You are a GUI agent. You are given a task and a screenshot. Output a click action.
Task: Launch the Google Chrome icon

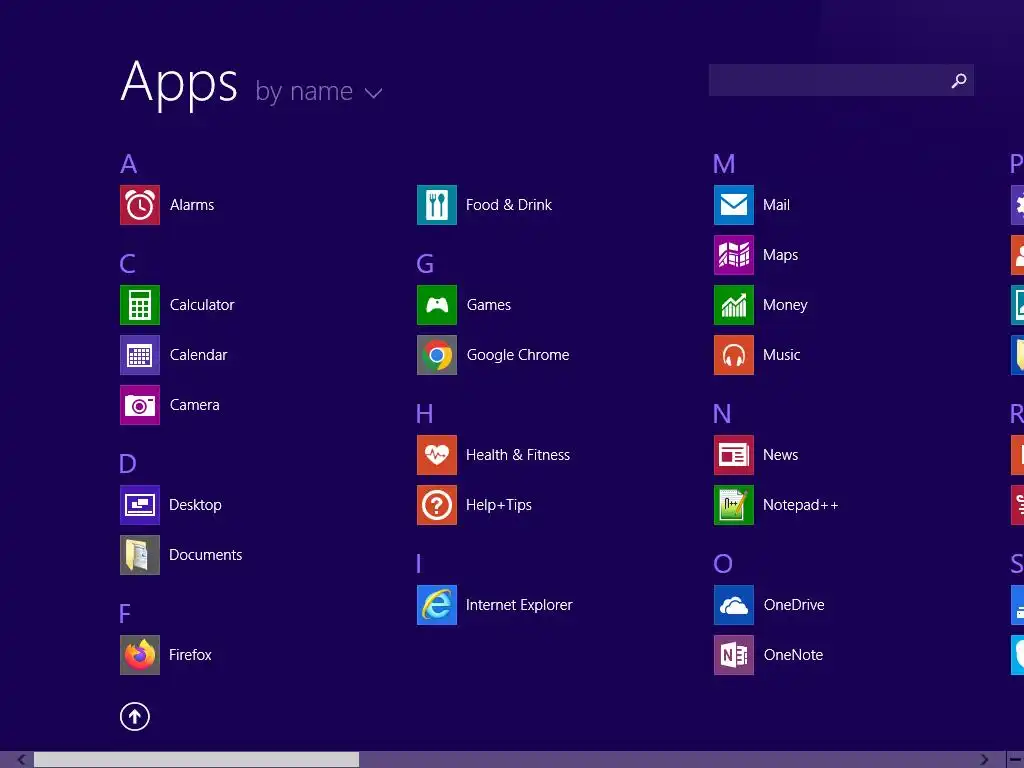[437, 355]
